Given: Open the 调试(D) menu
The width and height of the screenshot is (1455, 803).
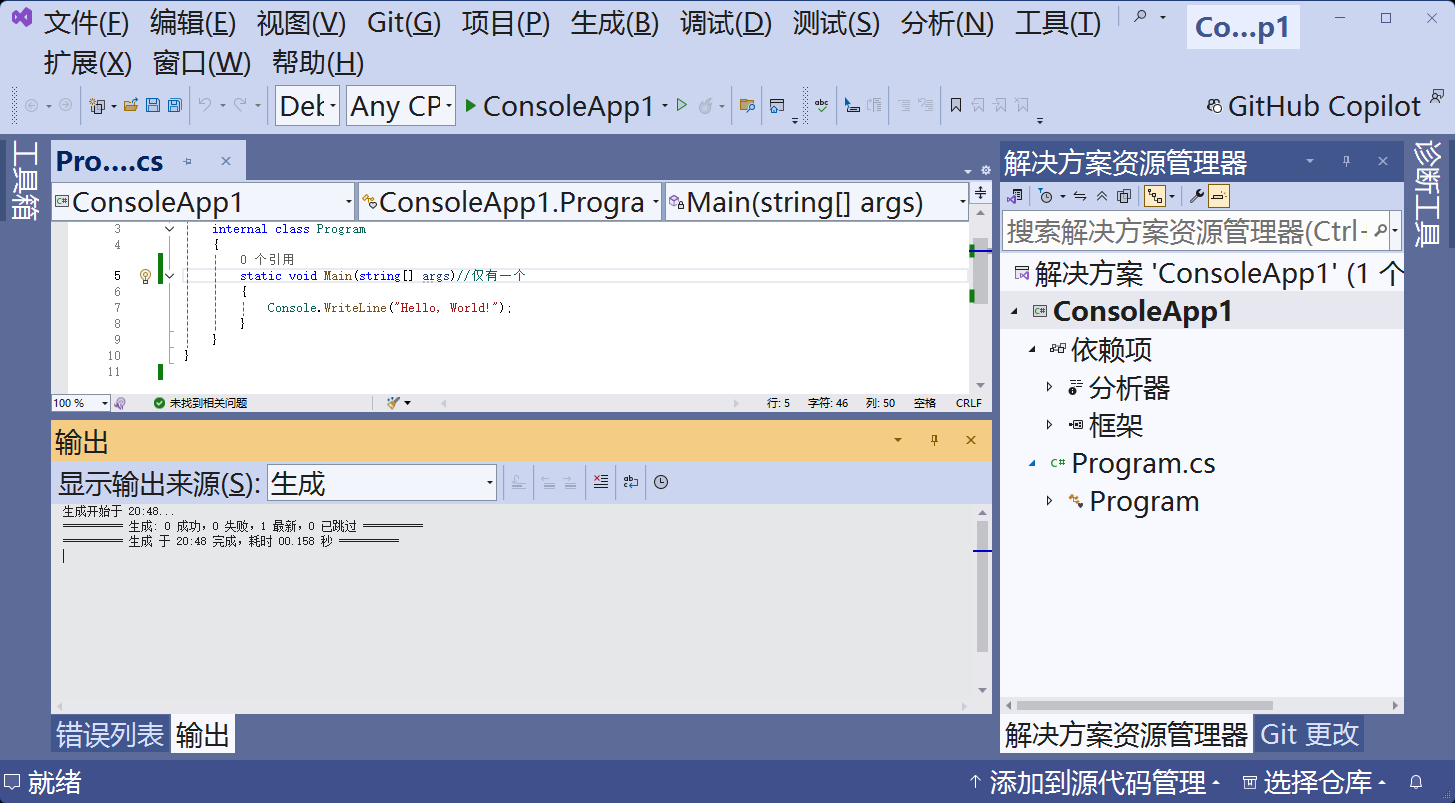Looking at the screenshot, I should 726,23.
